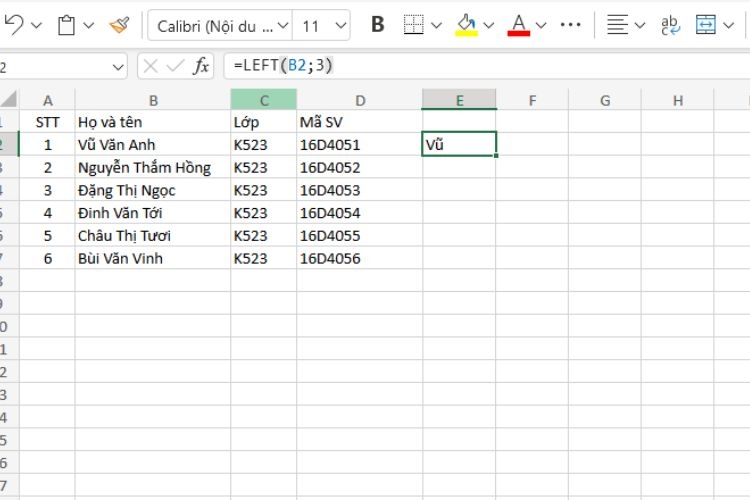This screenshot has height=500, width=750.
Task: Click the Merge cells icon
Action: [706, 24]
